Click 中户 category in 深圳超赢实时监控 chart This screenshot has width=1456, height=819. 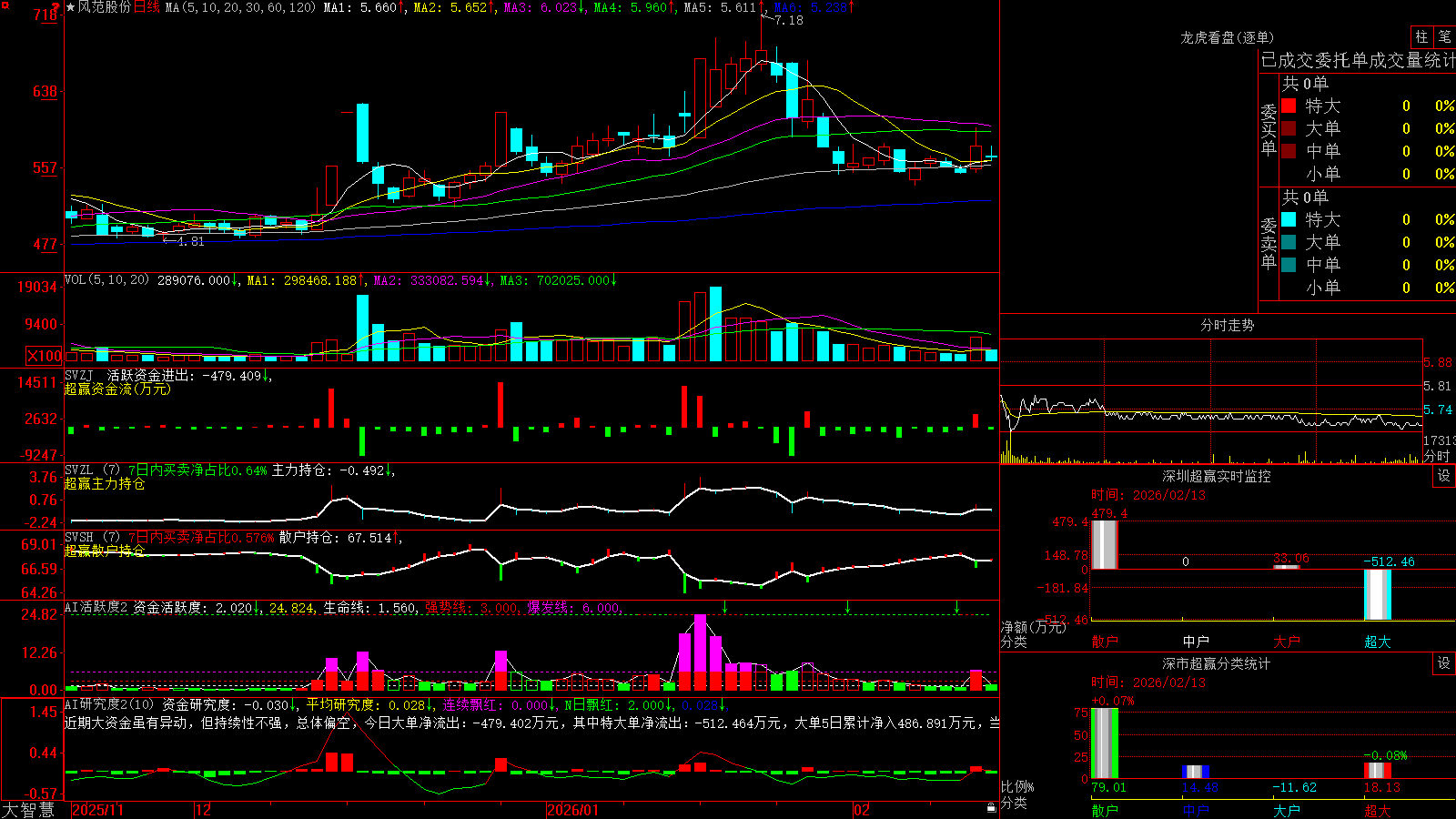pyautogui.click(x=1196, y=642)
